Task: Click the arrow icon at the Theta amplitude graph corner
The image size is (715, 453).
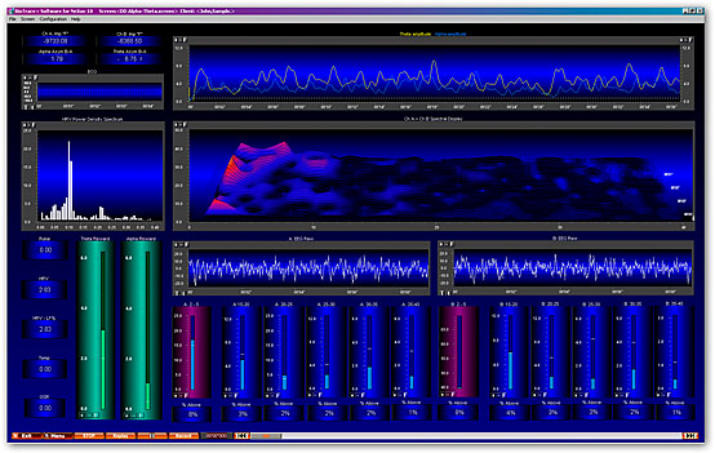Action: pos(177,41)
